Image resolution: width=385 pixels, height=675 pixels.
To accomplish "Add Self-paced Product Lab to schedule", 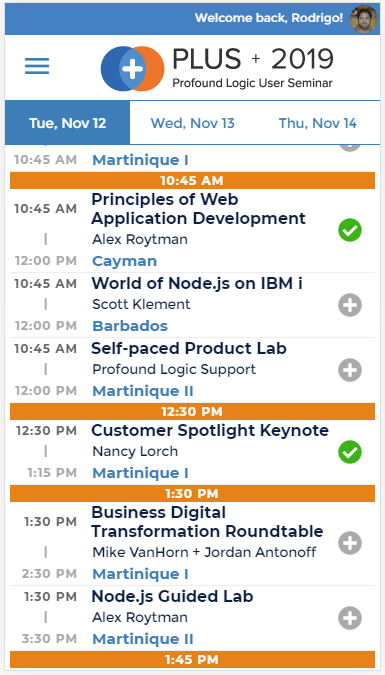I will click(350, 370).
